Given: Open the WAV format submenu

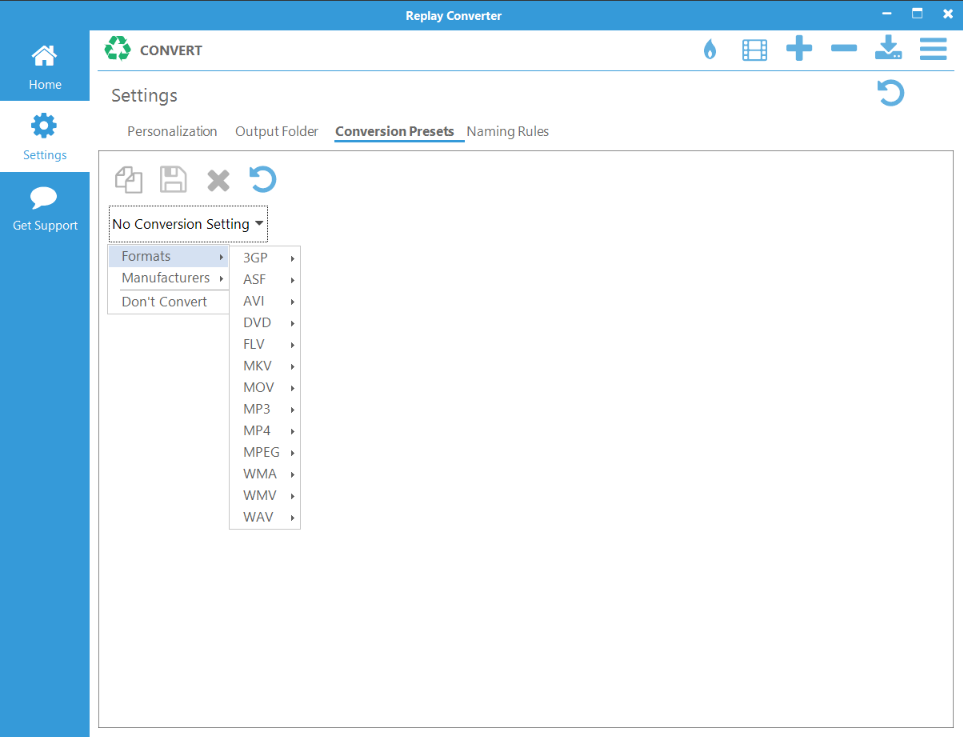Looking at the screenshot, I should coord(265,517).
